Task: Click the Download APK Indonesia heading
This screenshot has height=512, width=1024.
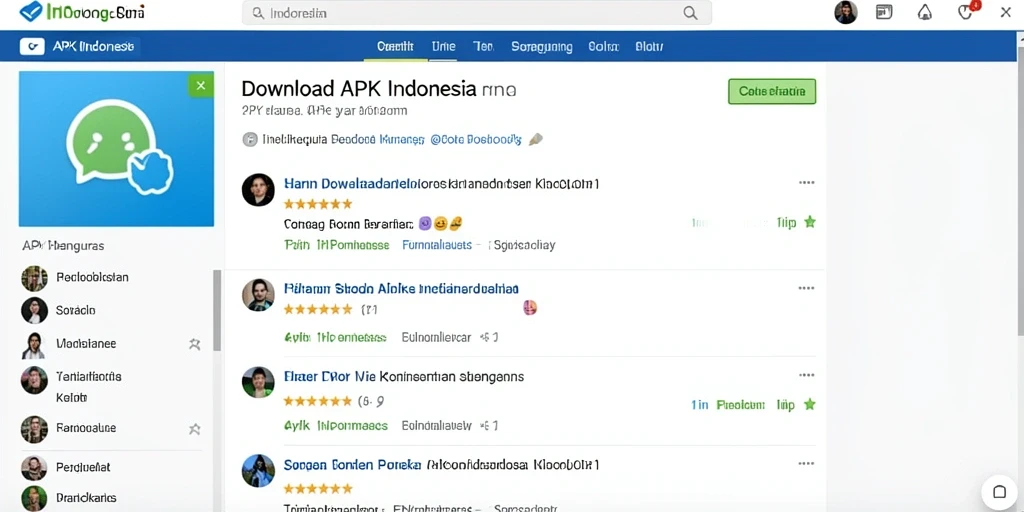Action: [359, 88]
